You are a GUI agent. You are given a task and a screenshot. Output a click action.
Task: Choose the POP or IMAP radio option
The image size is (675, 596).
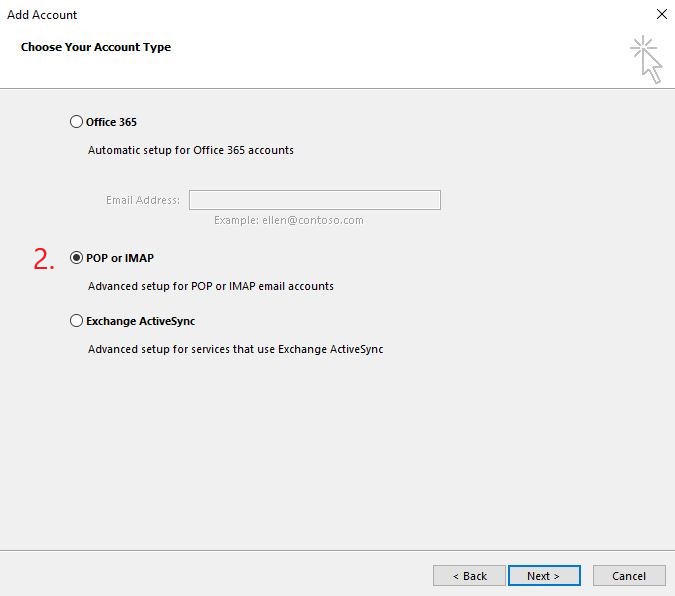76,258
